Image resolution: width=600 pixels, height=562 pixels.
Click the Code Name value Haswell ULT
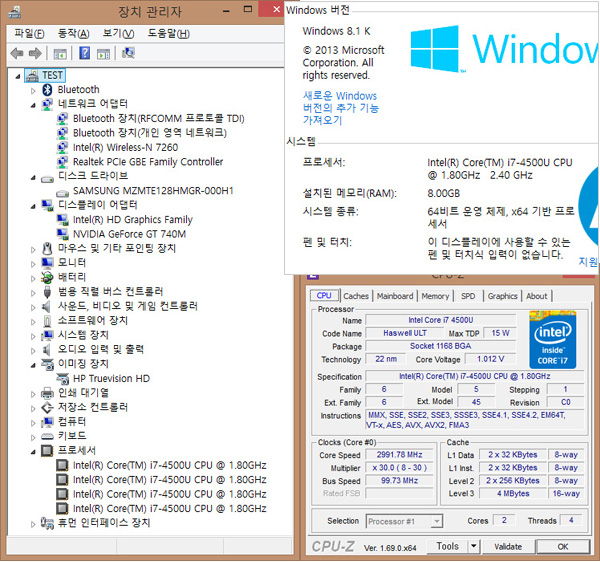click(x=405, y=333)
